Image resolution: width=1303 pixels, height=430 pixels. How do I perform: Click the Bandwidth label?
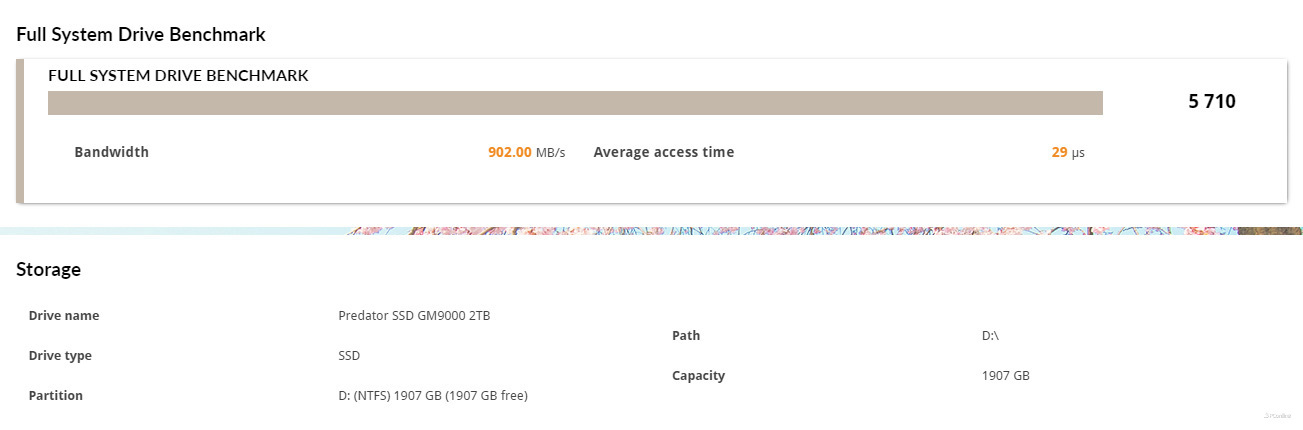[x=111, y=152]
